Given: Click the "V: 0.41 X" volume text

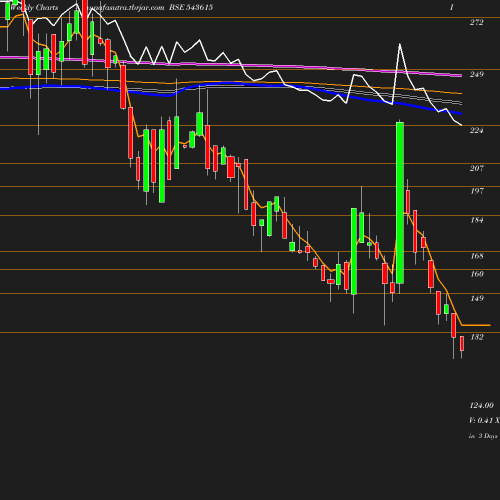Looking at the screenshot, I should [x=484, y=421].
